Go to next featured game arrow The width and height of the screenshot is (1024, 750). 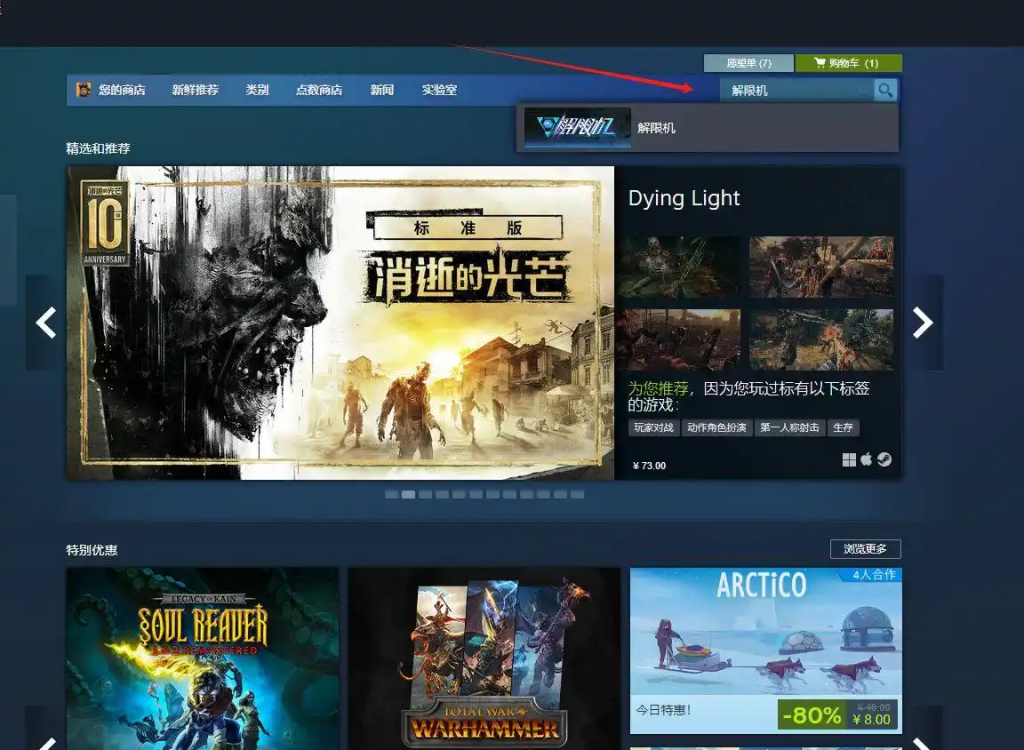click(922, 323)
